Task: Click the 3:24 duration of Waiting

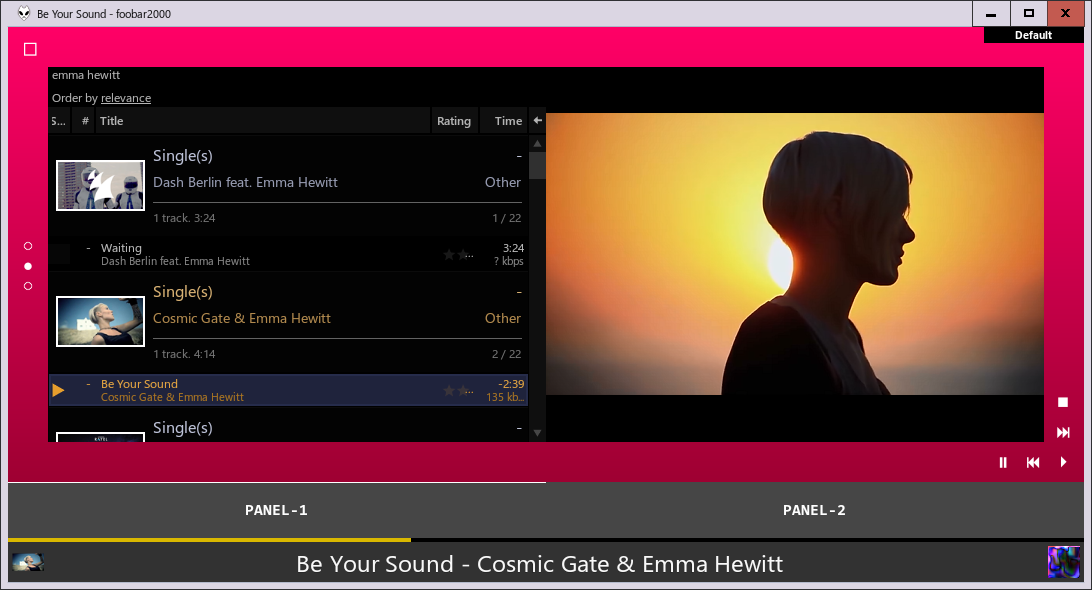Action: pyautogui.click(x=513, y=248)
